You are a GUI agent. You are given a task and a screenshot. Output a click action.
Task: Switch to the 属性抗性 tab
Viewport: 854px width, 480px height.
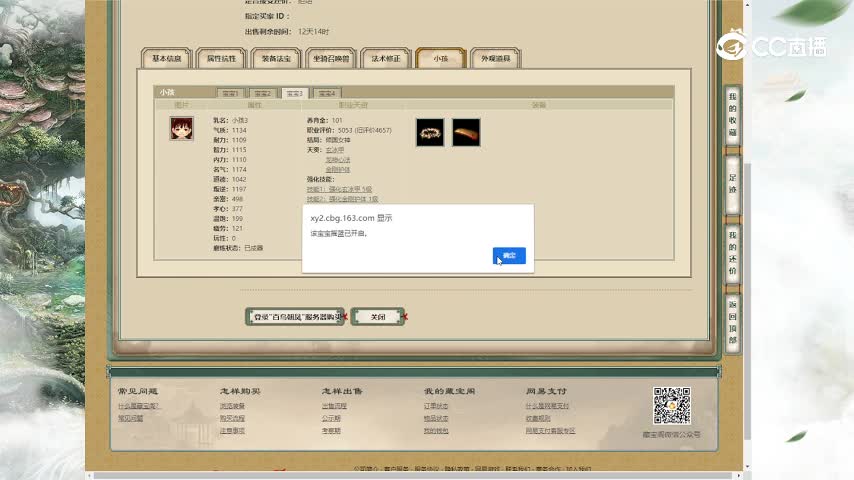click(221, 58)
